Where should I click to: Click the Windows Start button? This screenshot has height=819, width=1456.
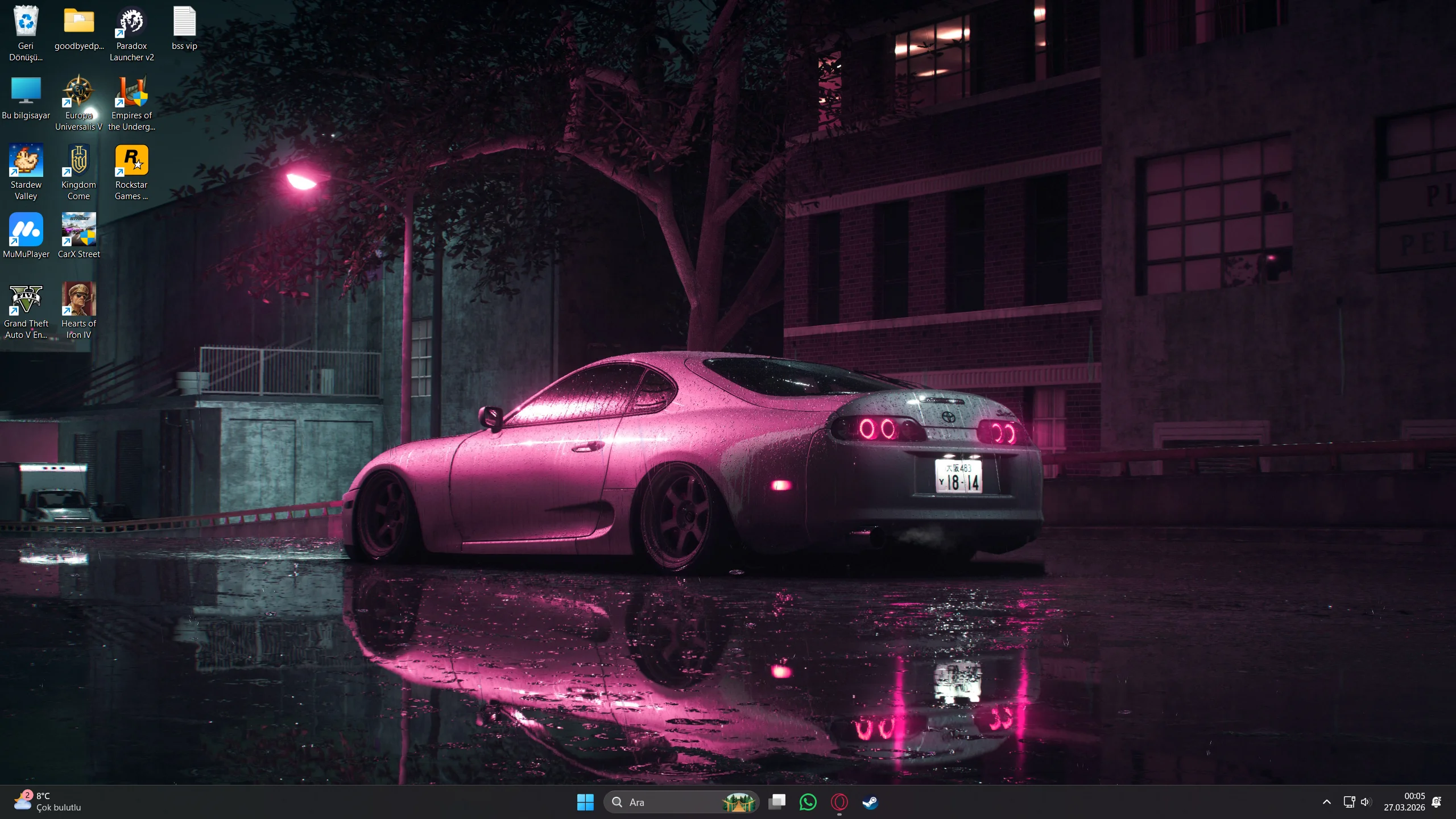pyautogui.click(x=585, y=802)
